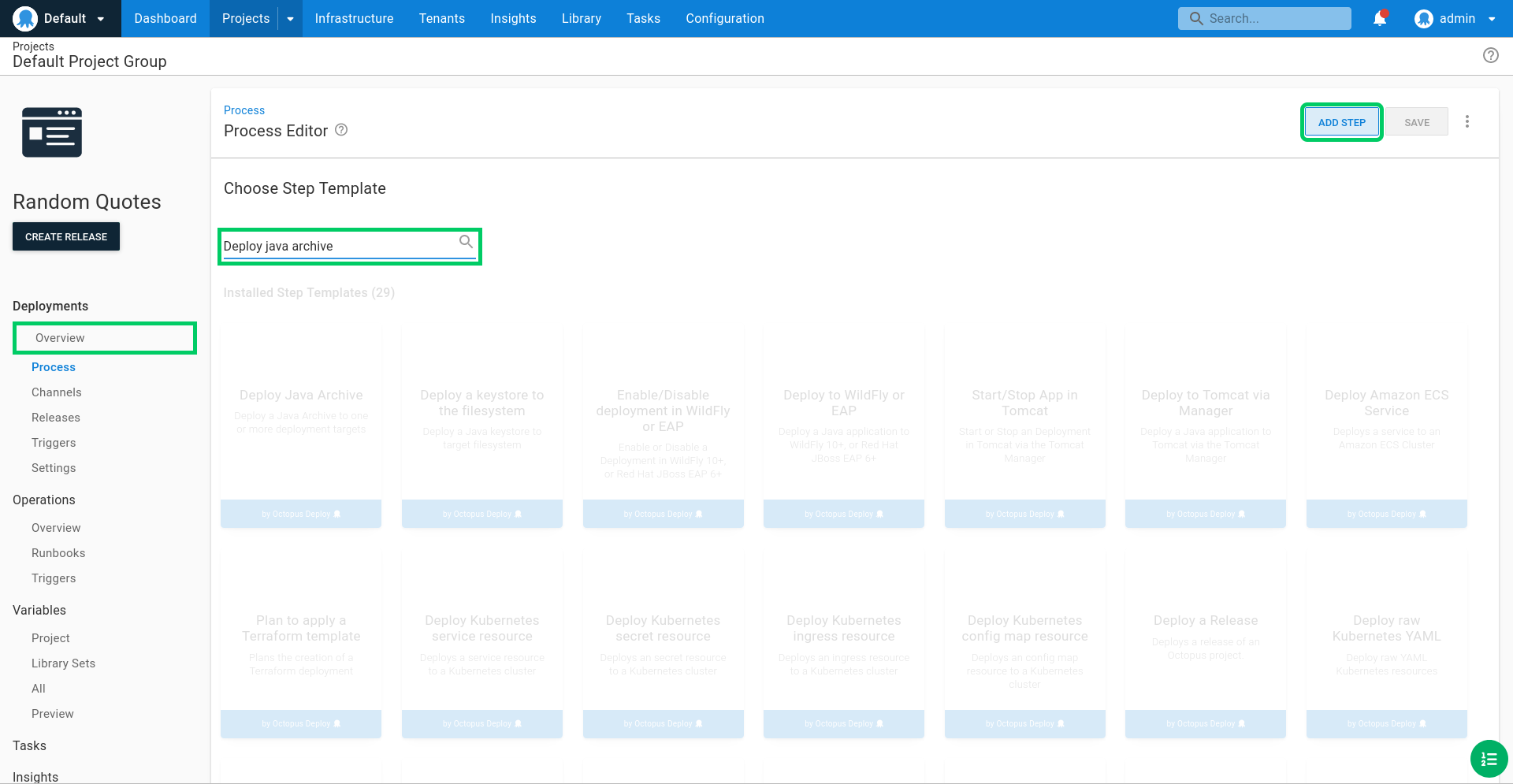1513x784 pixels.
Task: Open the Projects menu
Action: point(246,18)
